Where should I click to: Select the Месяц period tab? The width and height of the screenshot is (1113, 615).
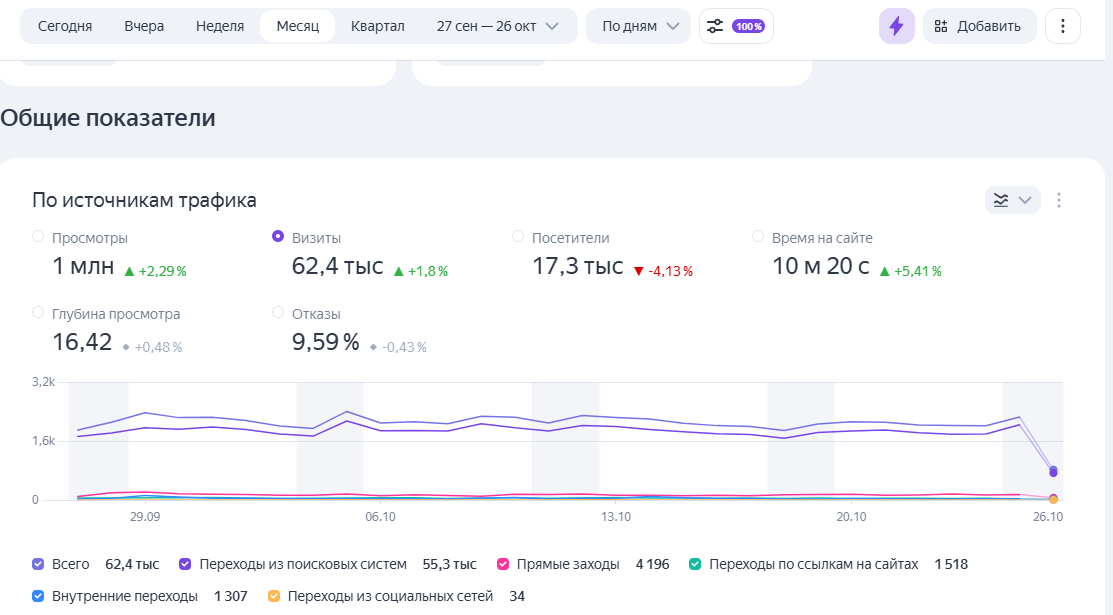pos(297,26)
